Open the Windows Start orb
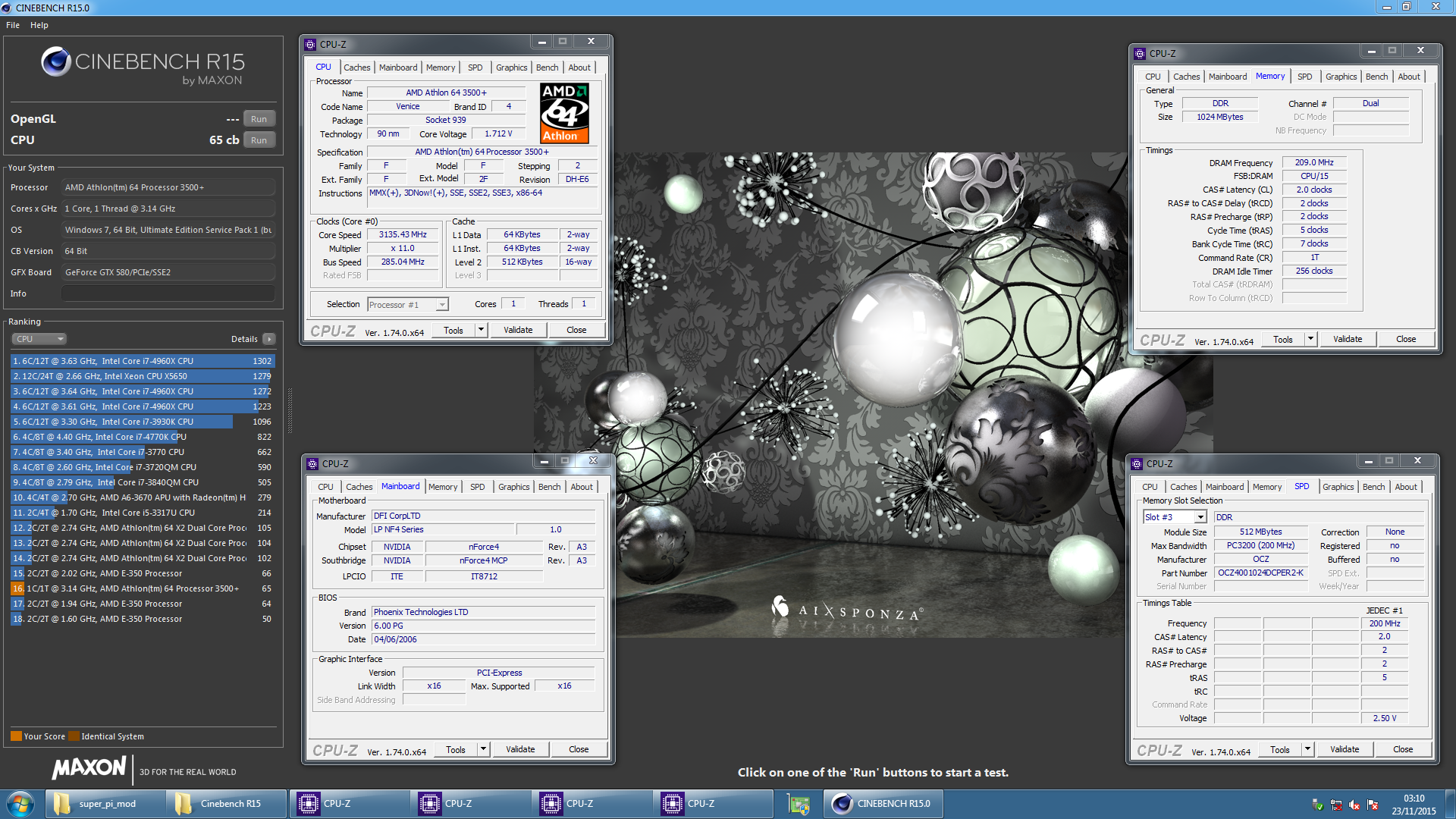 click(20, 804)
